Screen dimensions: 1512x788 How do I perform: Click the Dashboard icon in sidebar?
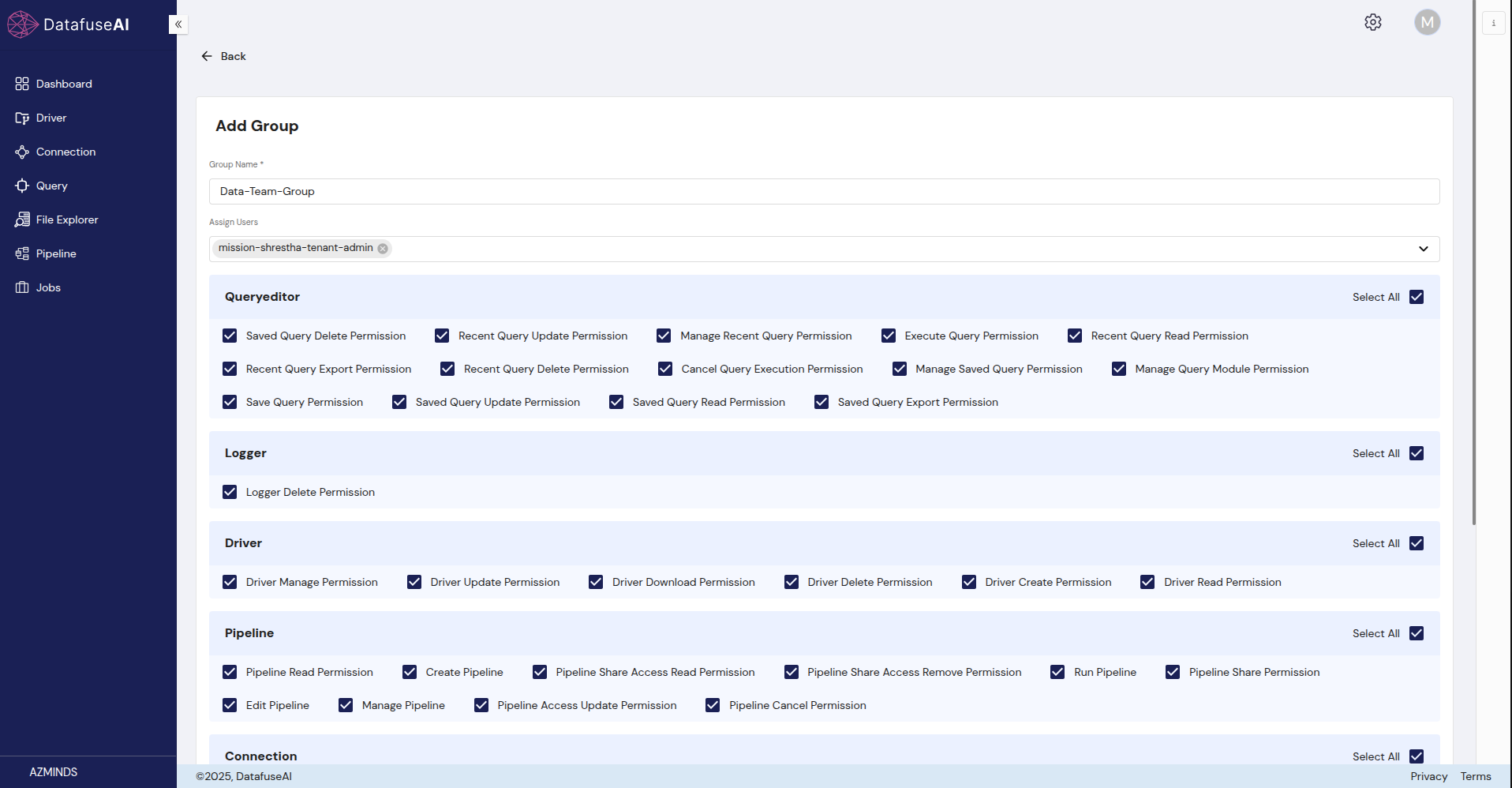[22, 84]
